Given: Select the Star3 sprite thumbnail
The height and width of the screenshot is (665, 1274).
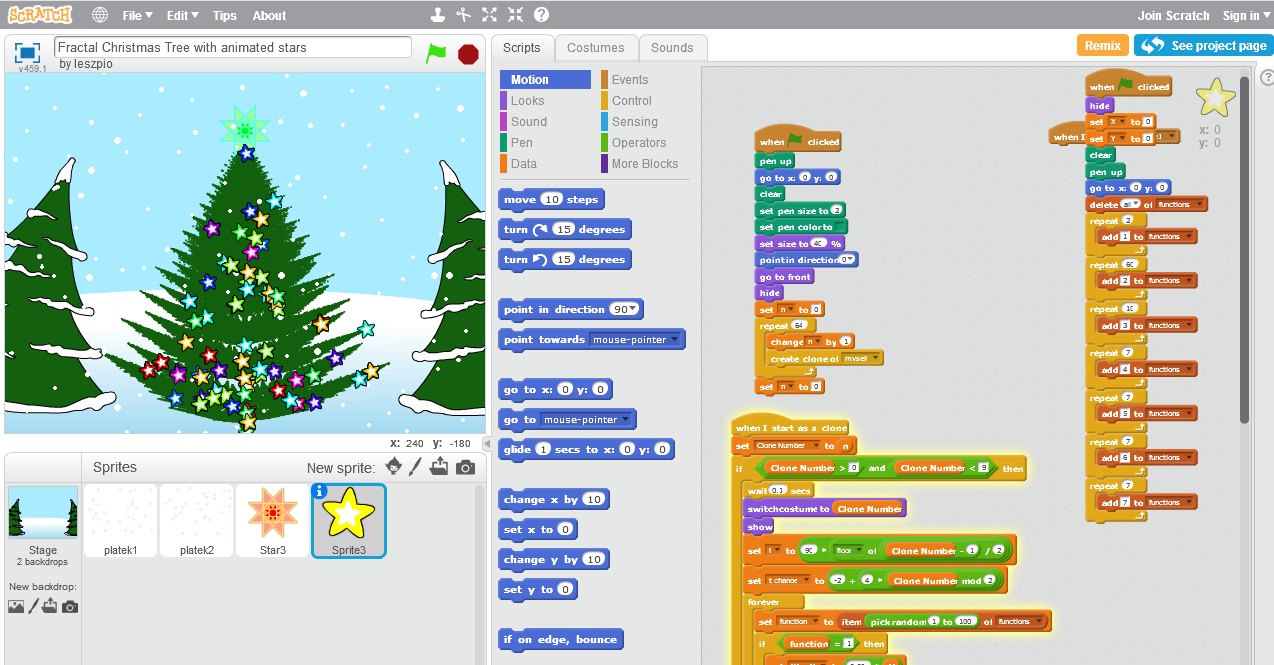Looking at the screenshot, I should (272, 520).
